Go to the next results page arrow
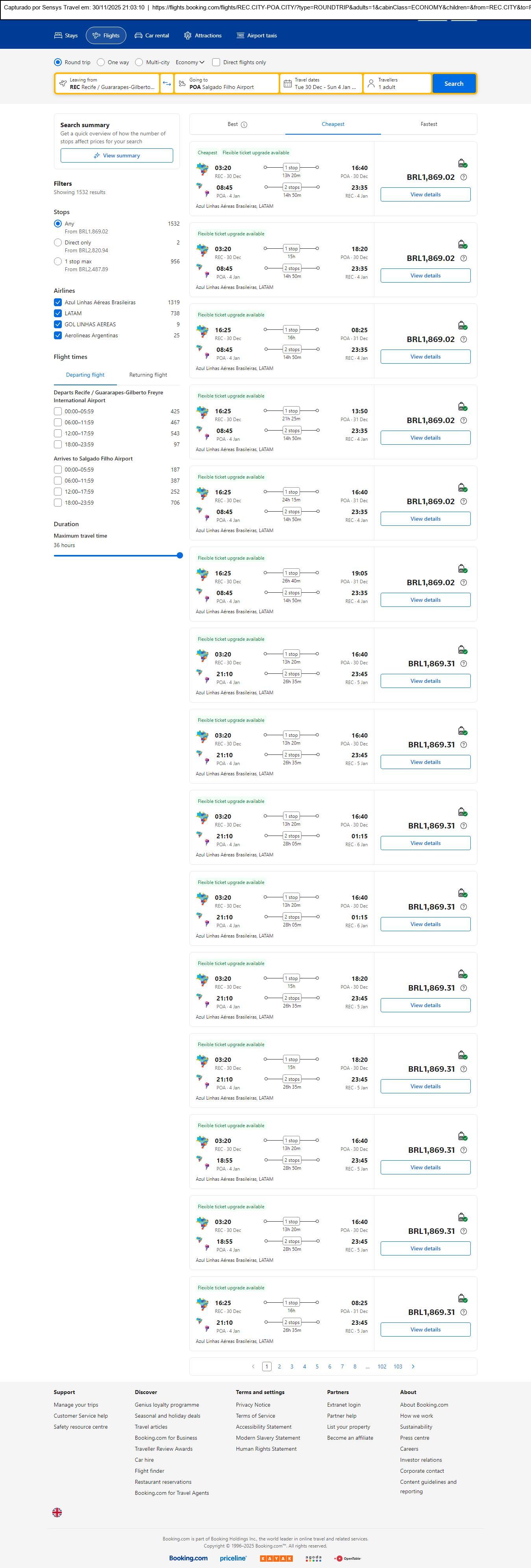Image resolution: width=531 pixels, height=1568 pixels. click(x=413, y=1366)
